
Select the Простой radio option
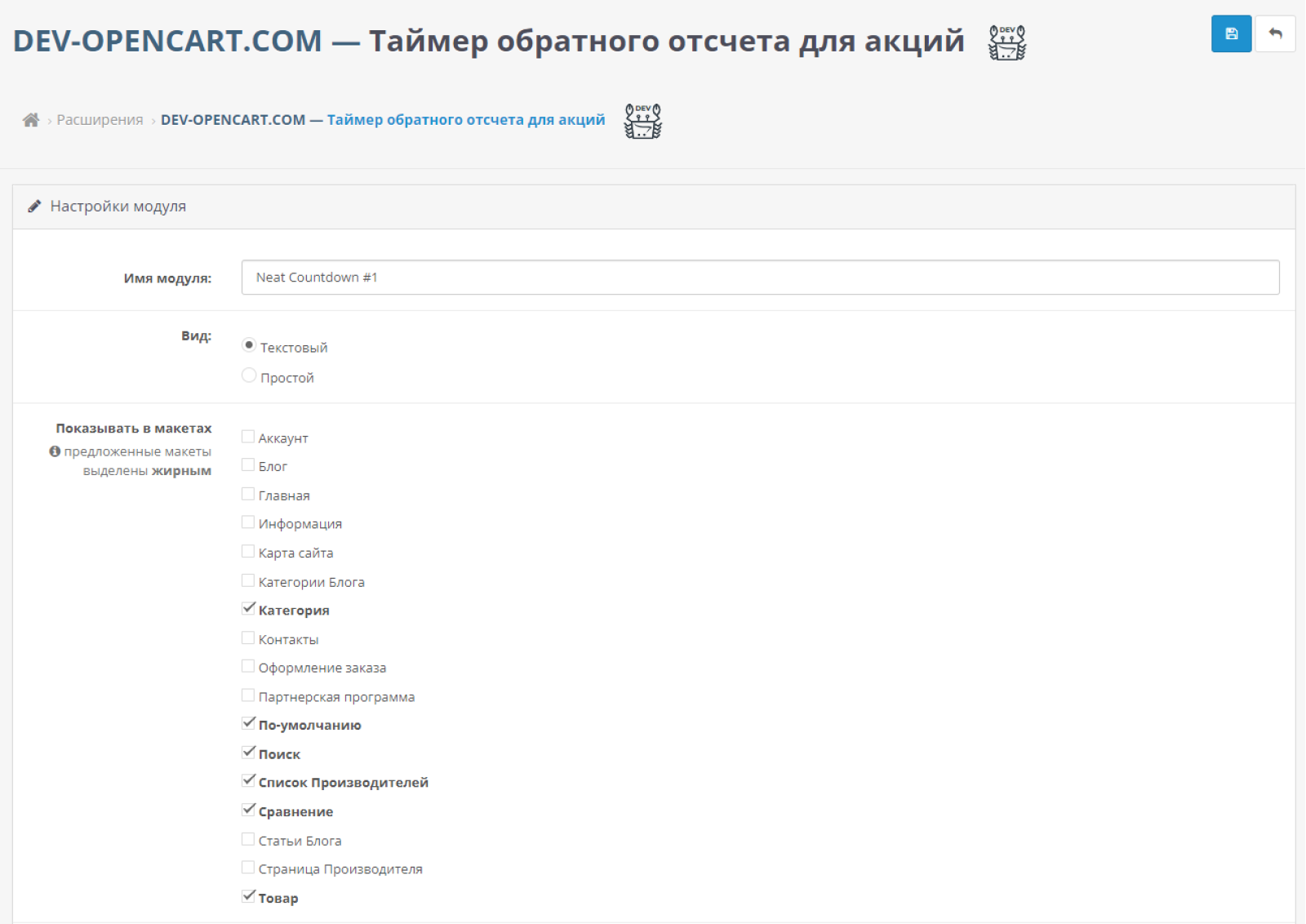[249, 375]
